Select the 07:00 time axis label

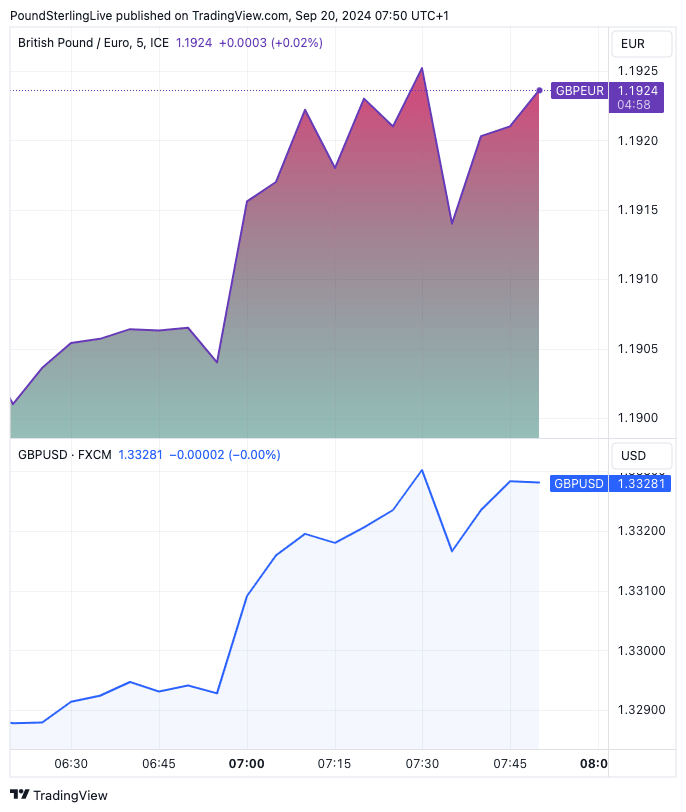tap(246, 764)
